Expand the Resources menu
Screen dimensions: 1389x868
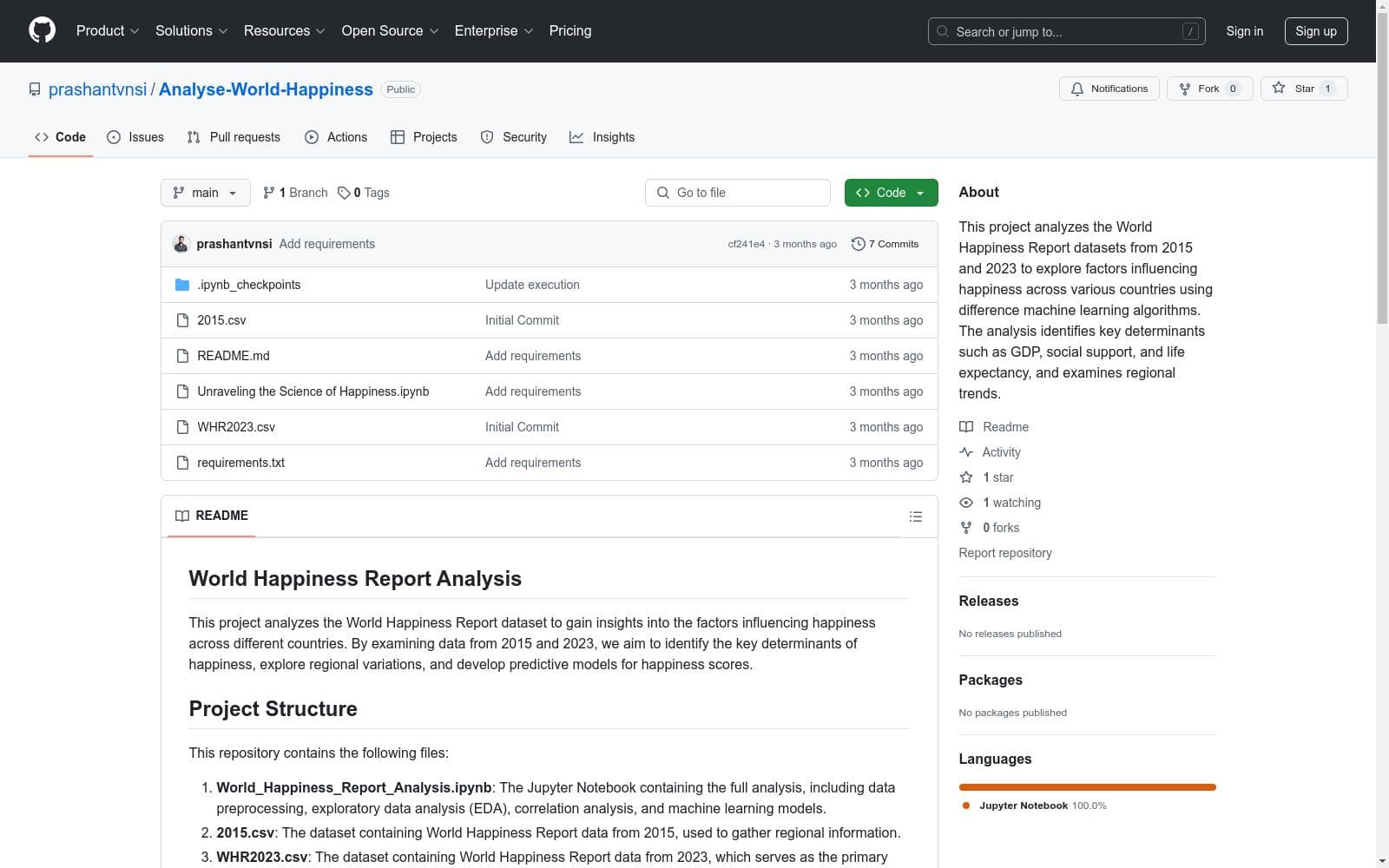285,30
